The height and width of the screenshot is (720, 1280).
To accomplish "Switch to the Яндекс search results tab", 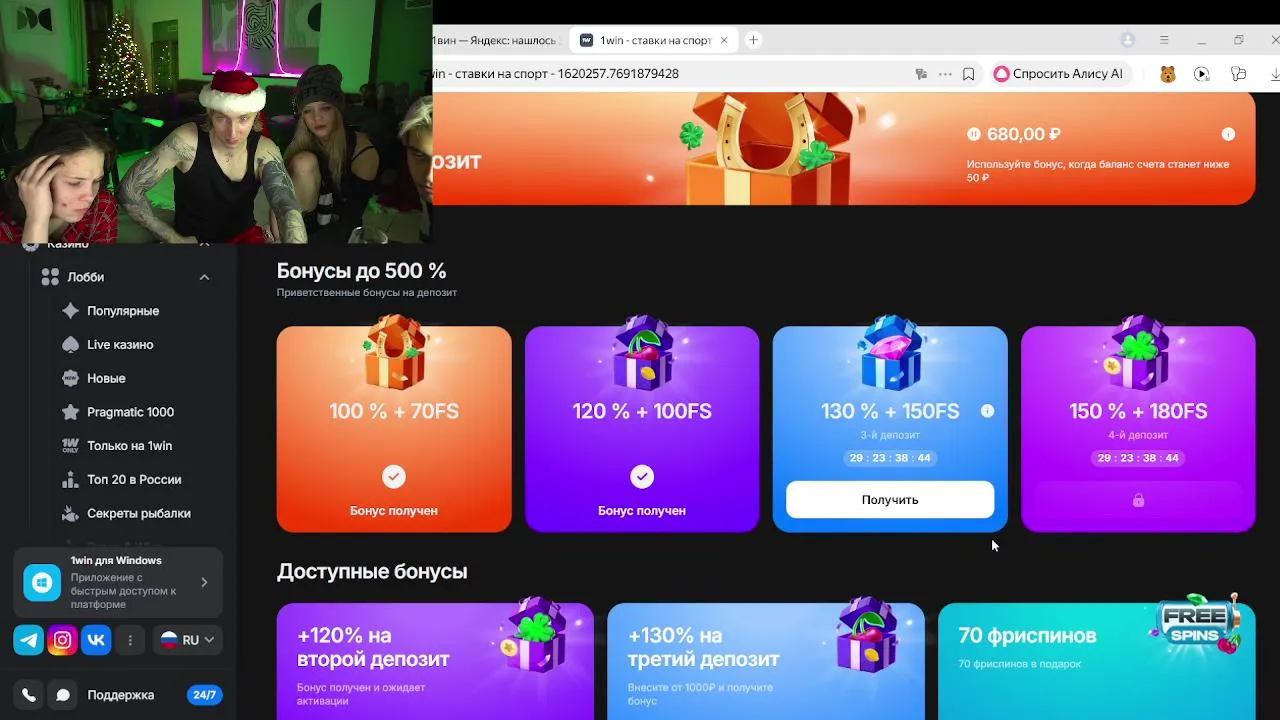I will click(499, 40).
